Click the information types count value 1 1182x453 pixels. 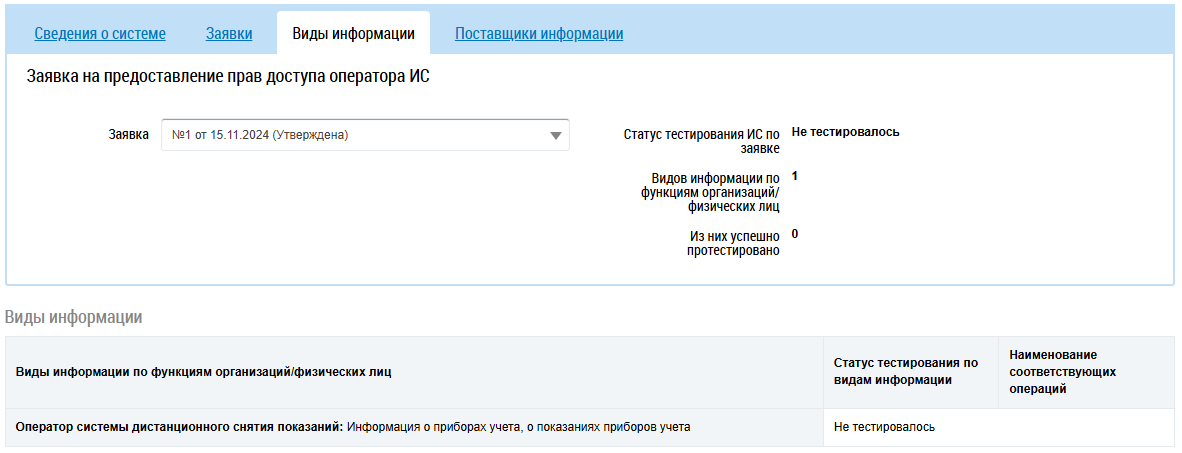coord(795,177)
